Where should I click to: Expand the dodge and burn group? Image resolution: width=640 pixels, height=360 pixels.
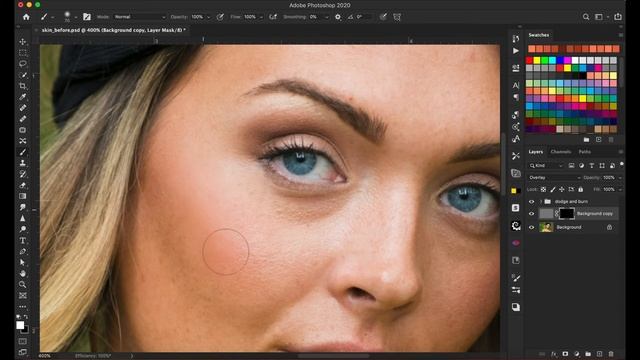[541, 202]
